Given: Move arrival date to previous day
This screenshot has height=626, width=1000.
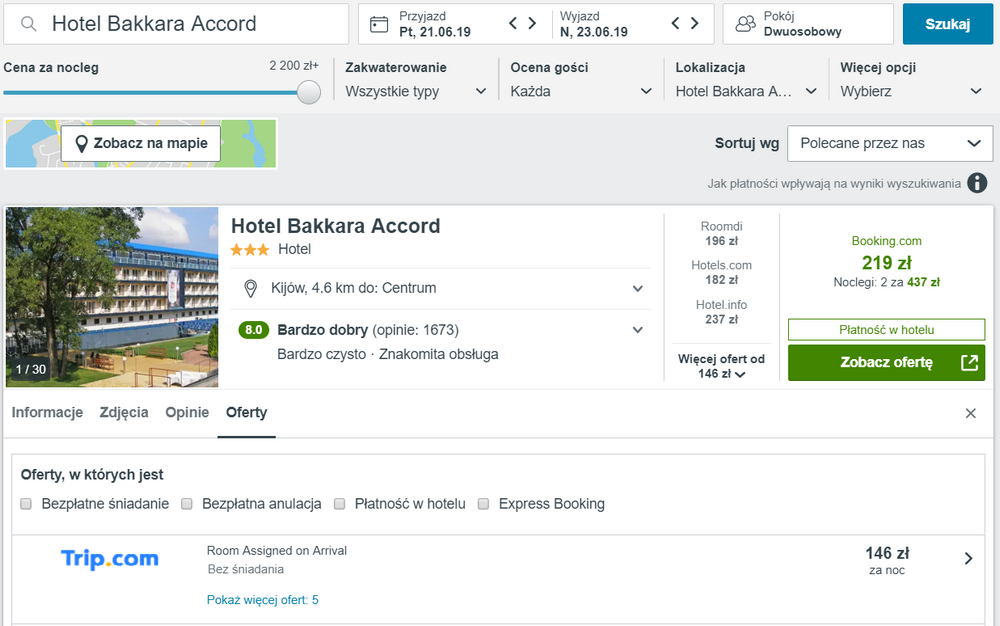Looking at the screenshot, I should [x=513, y=24].
